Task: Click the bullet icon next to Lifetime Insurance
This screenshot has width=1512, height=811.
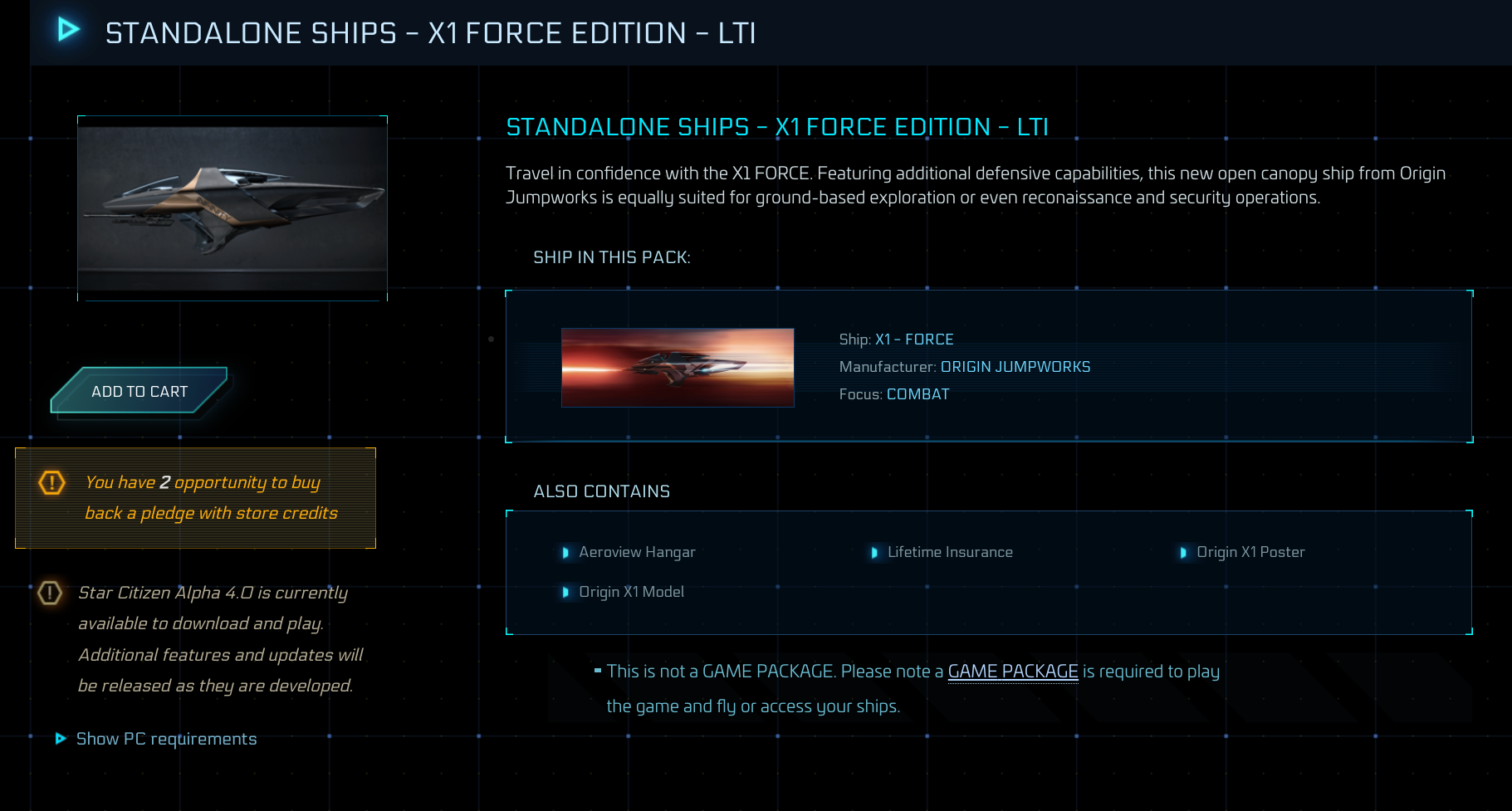Action: [874, 553]
